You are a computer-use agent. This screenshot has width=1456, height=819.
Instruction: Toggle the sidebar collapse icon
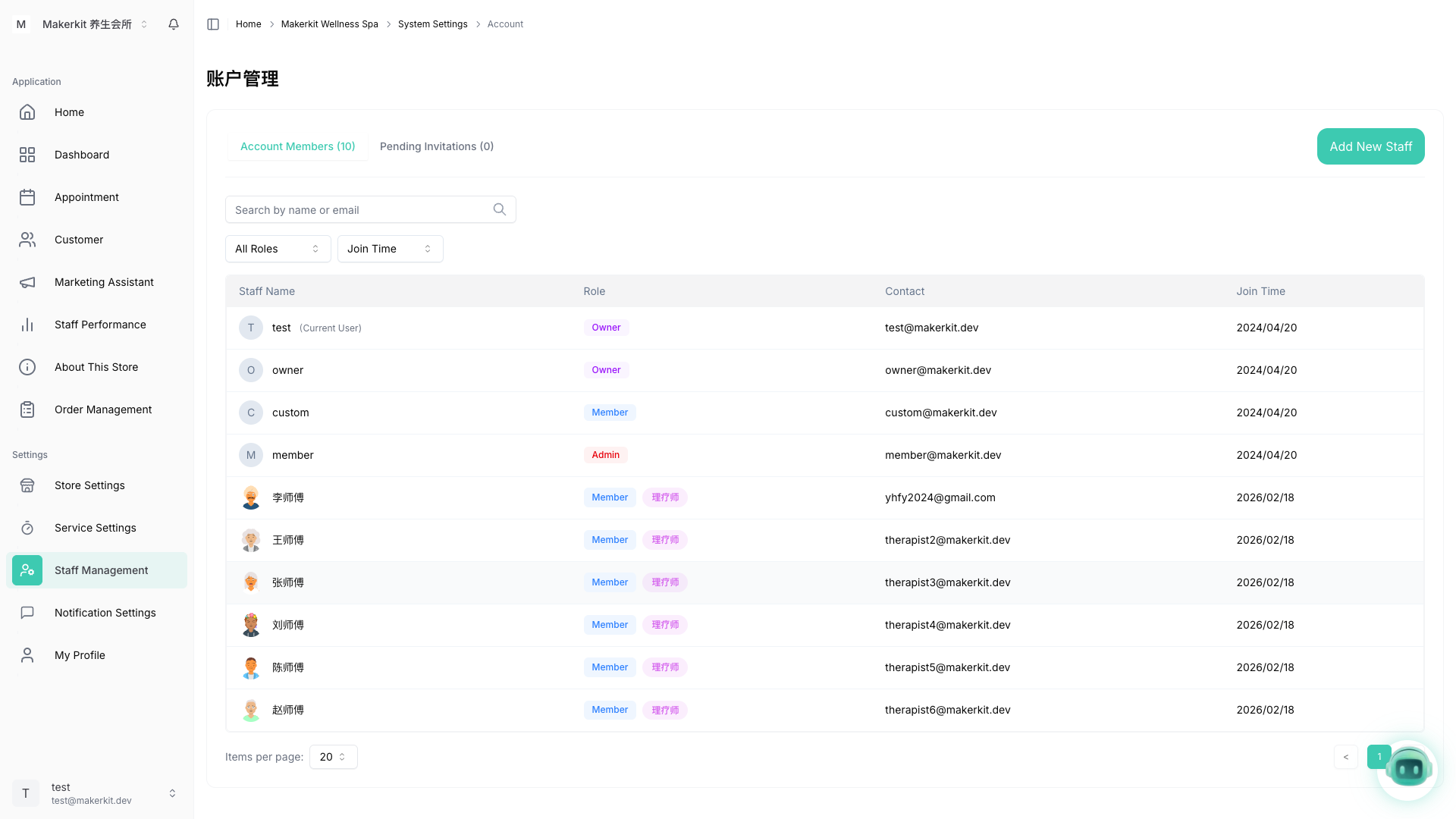(213, 24)
